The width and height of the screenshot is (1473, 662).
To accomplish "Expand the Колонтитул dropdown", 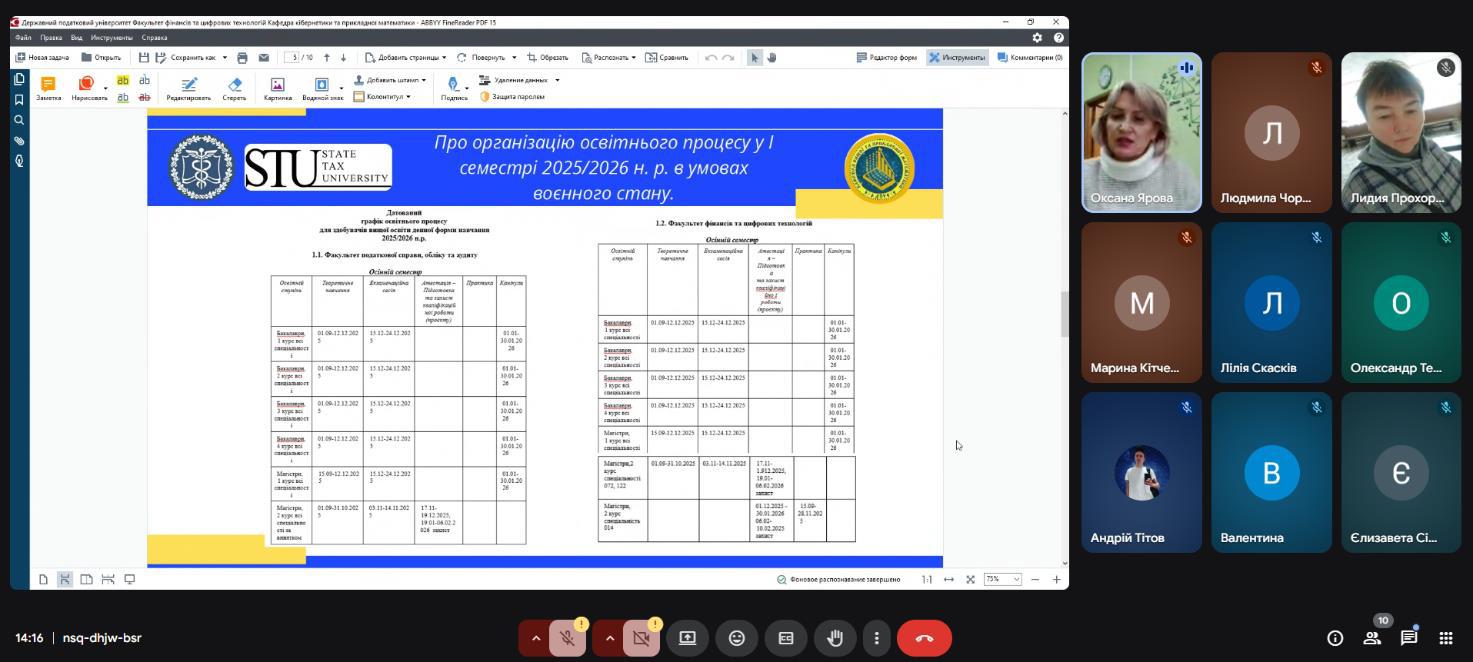I will click(x=388, y=97).
